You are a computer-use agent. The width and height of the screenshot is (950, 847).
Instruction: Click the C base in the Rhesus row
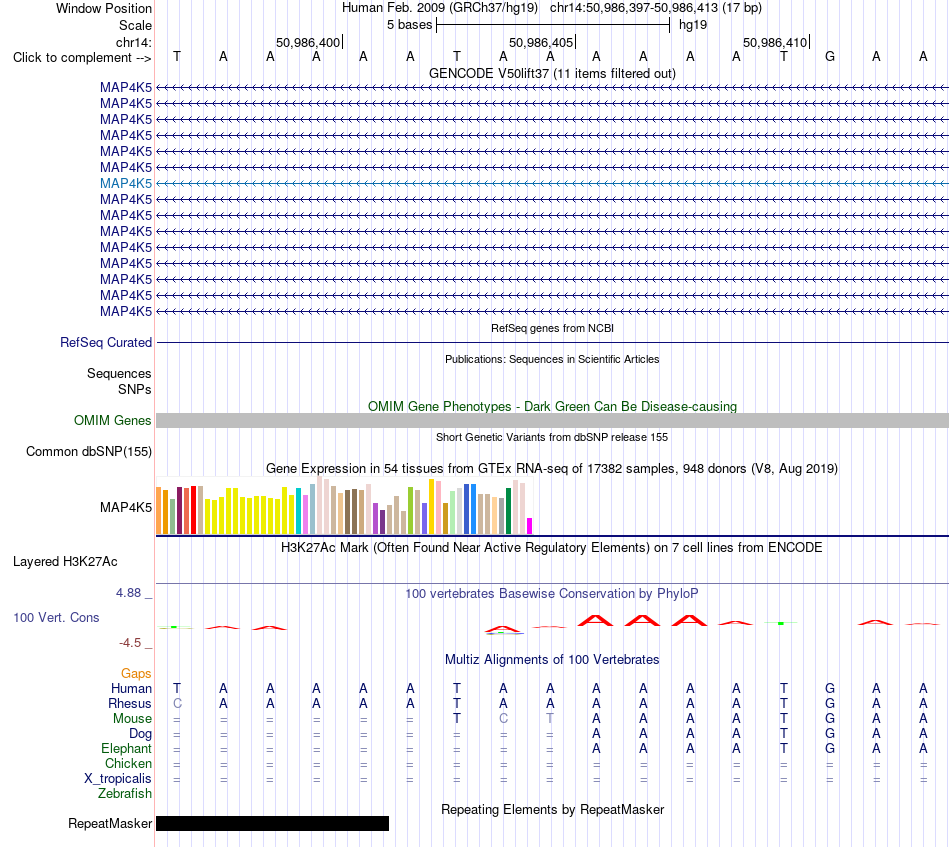(x=177, y=704)
